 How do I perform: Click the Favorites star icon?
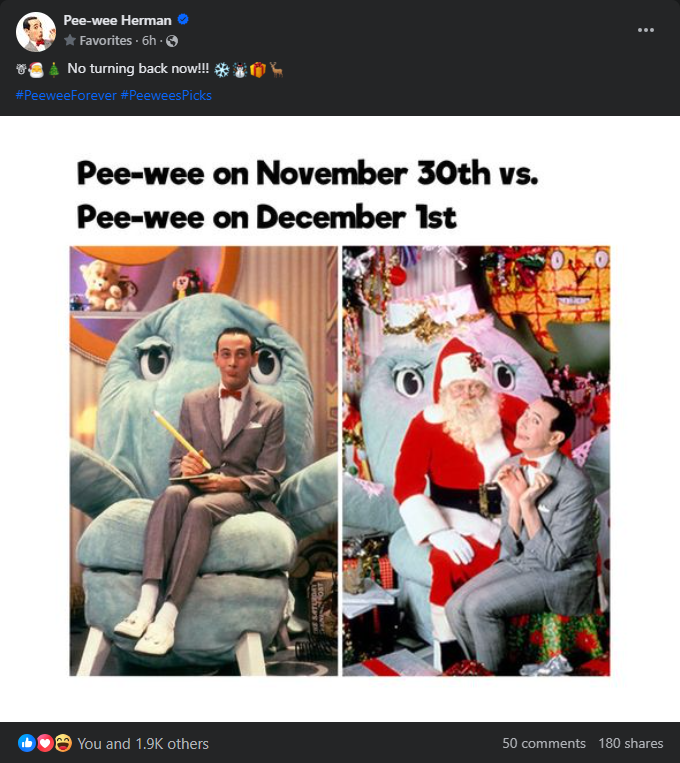tap(70, 40)
